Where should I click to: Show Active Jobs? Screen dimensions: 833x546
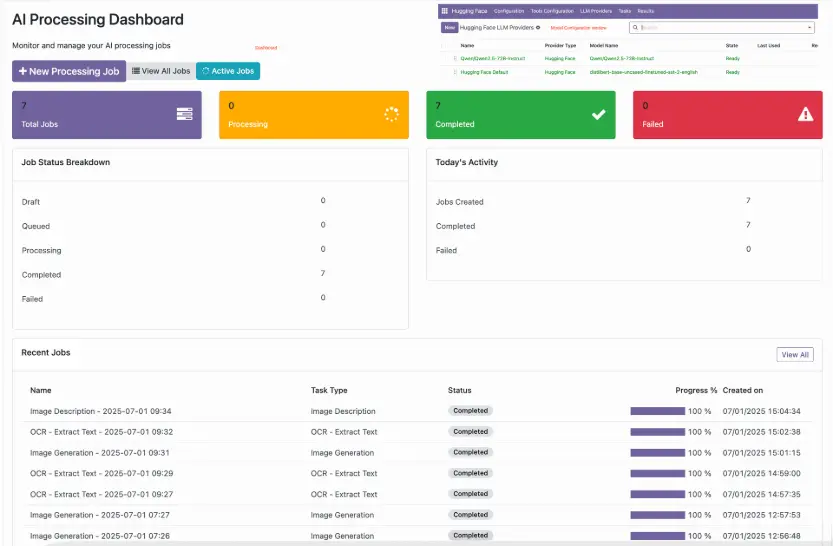[x=228, y=71]
